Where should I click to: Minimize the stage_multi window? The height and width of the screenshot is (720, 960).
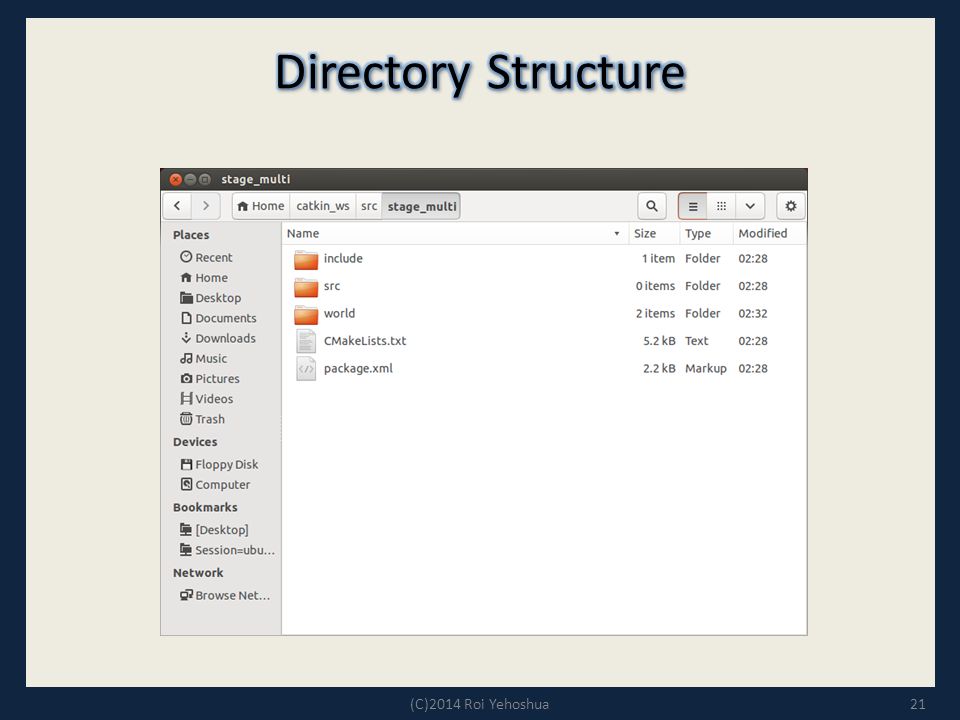(x=190, y=179)
